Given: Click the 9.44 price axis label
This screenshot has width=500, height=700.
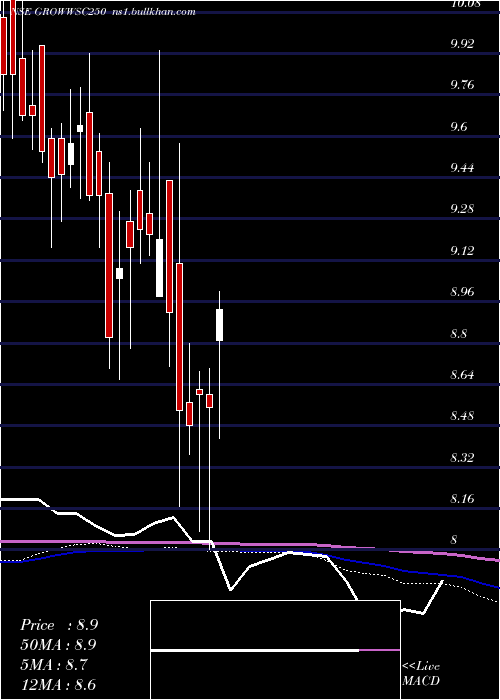Looking at the screenshot, I should pyautogui.click(x=462, y=168).
